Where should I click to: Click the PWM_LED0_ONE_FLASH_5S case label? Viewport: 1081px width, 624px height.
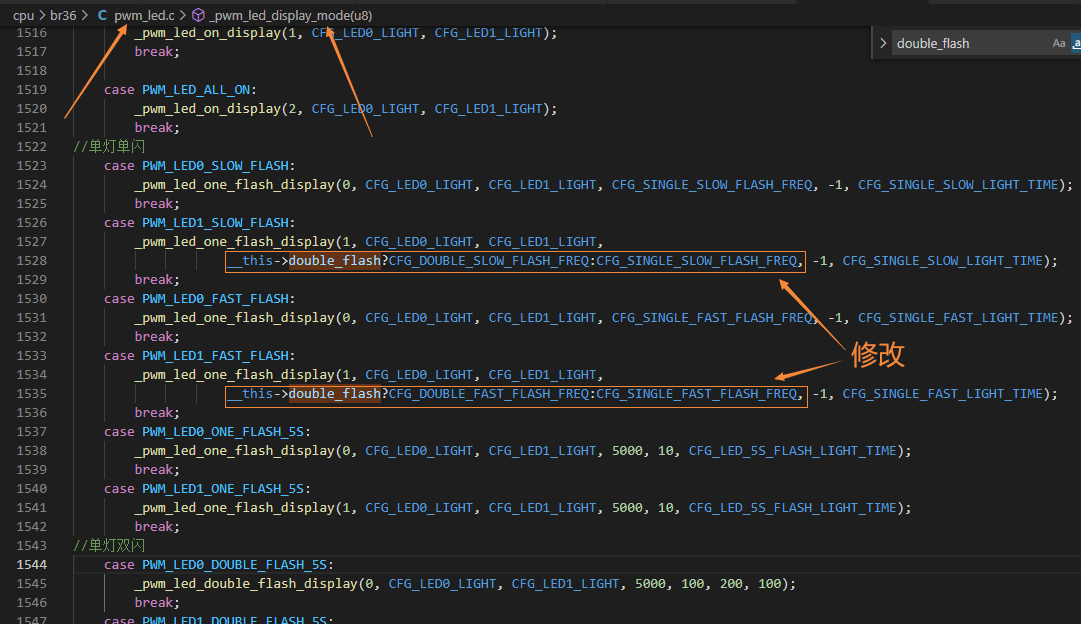(223, 432)
